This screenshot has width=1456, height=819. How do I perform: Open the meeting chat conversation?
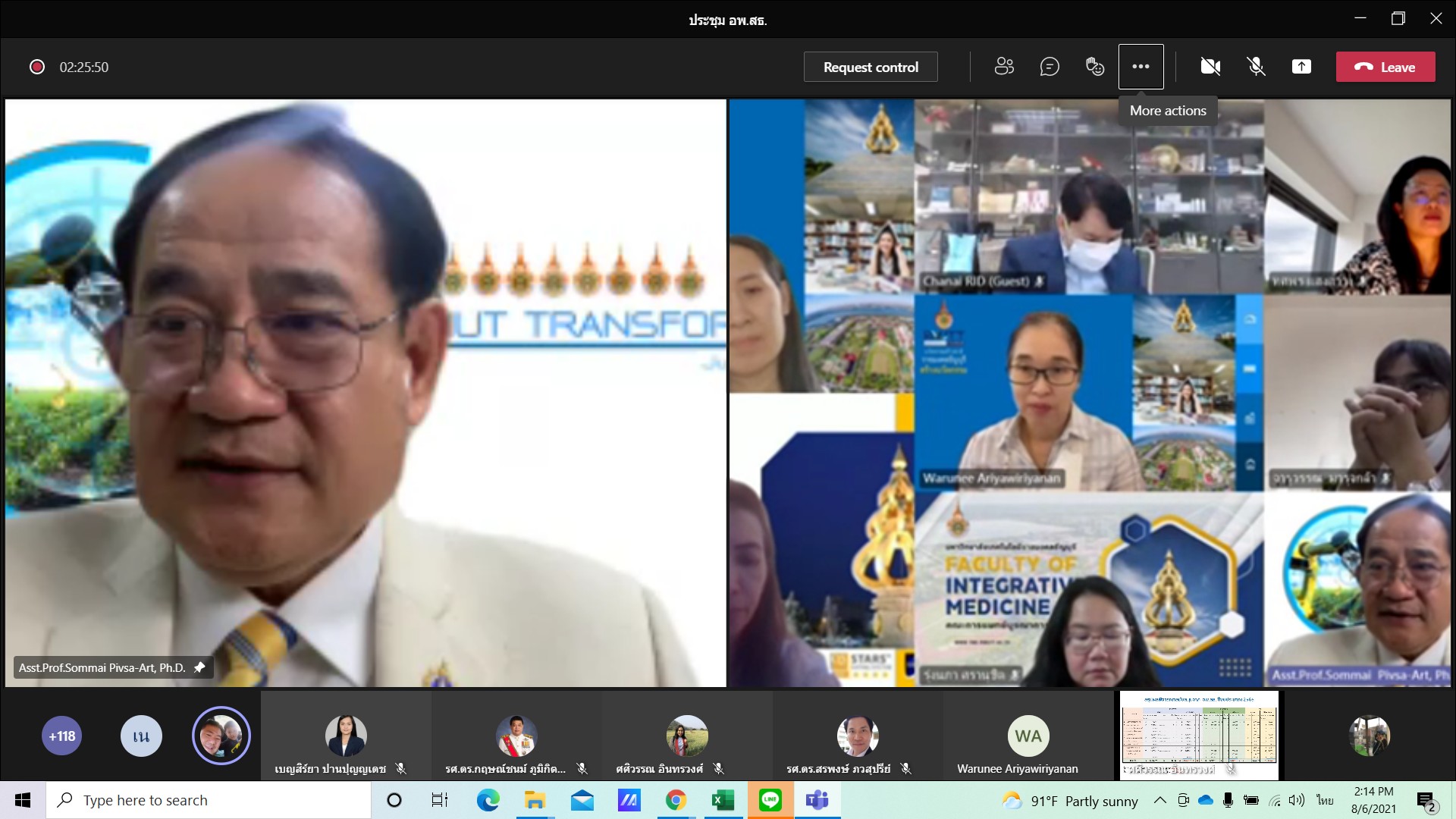[1050, 67]
